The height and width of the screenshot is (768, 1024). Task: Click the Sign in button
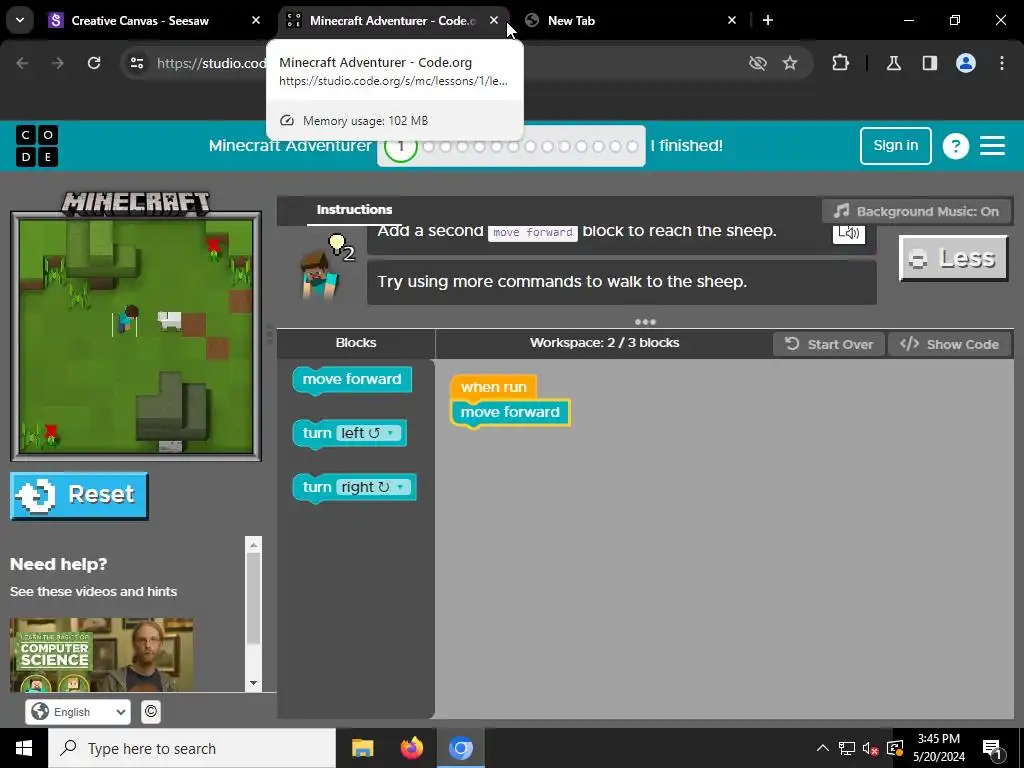coord(895,146)
